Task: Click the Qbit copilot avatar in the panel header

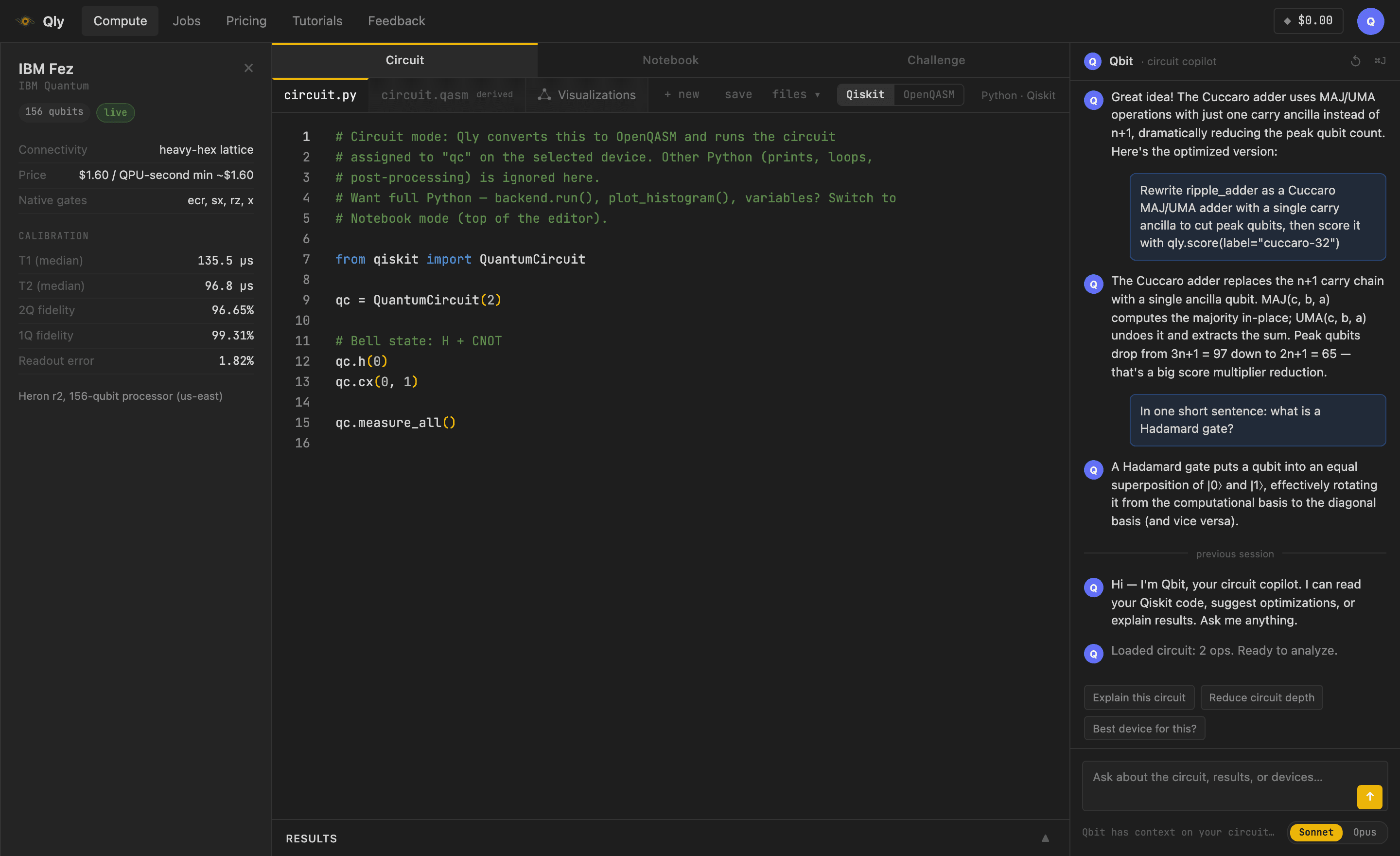Action: click(1093, 61)
